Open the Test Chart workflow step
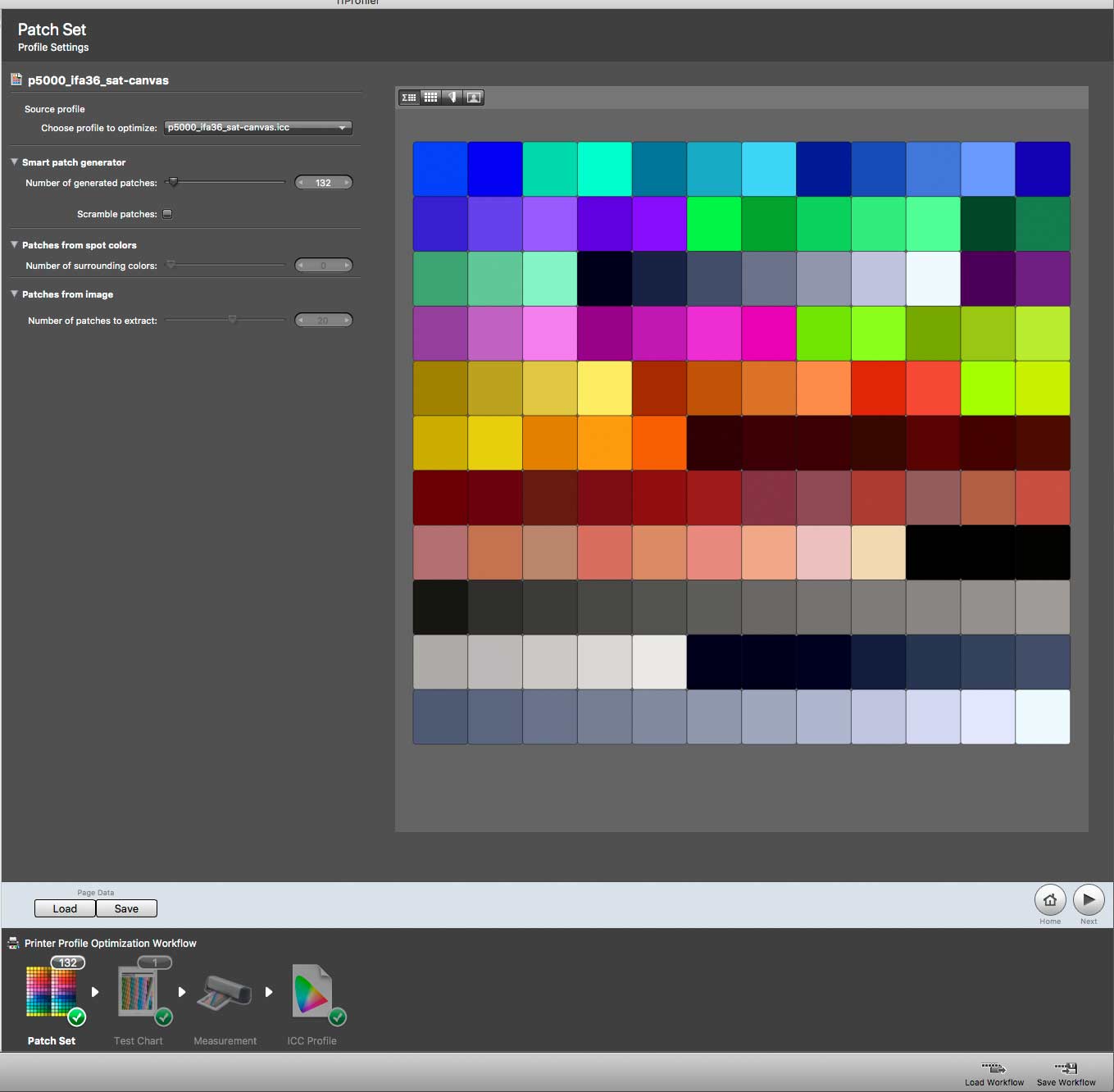 139,1002
